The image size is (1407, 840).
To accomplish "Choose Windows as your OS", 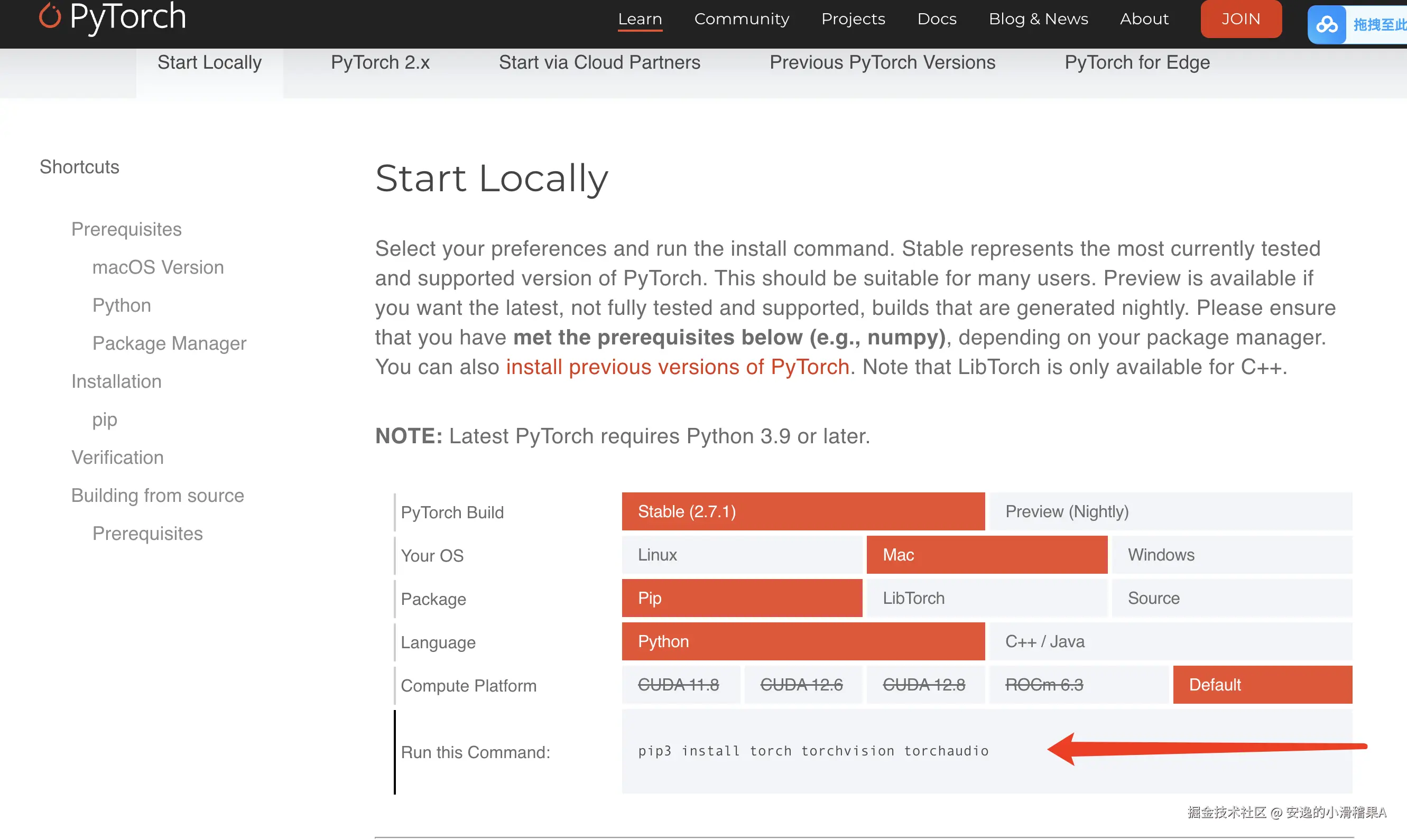I will 1231,555.
